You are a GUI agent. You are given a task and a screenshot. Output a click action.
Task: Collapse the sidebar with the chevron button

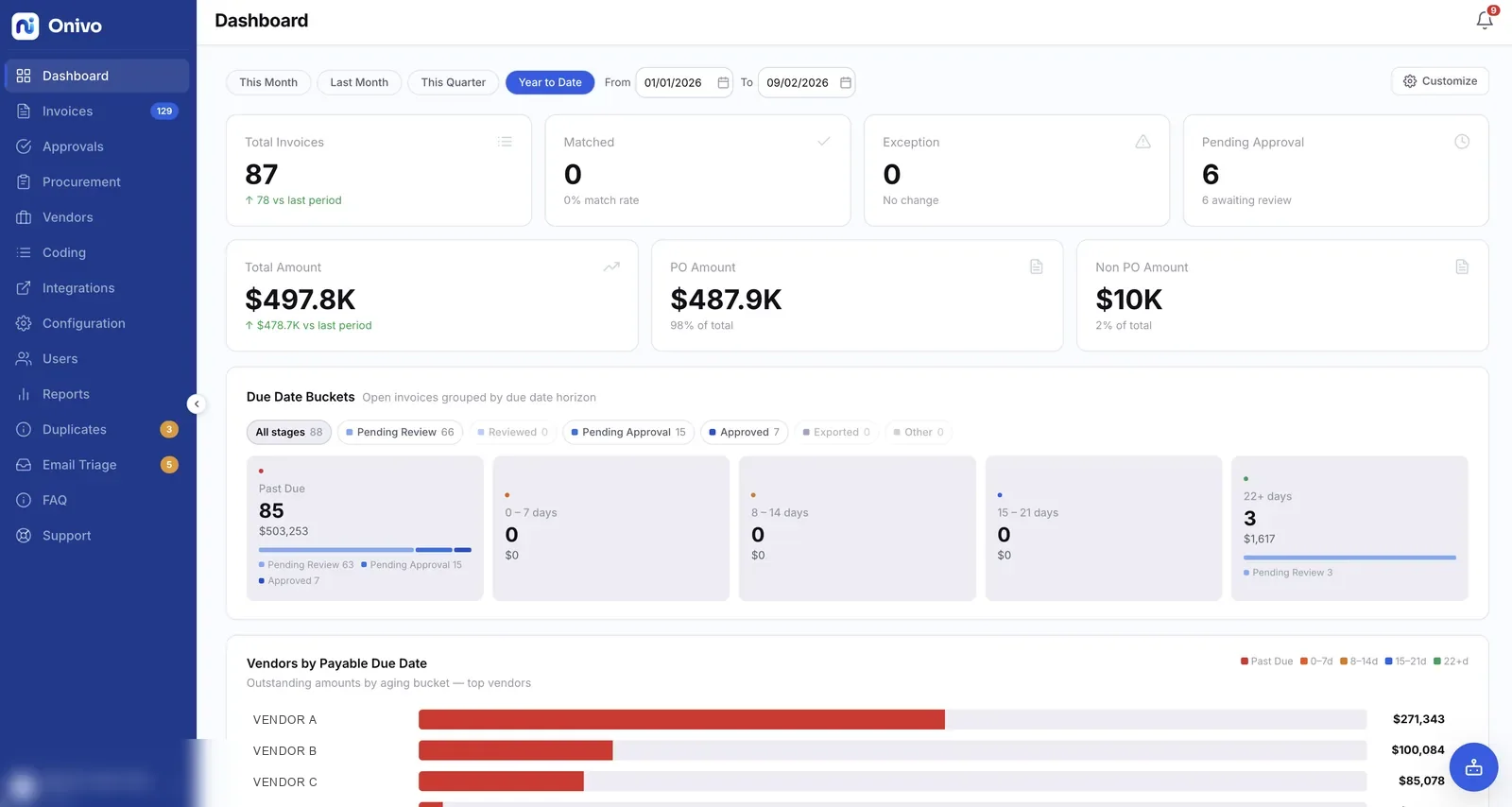click(x=197, y=404)
